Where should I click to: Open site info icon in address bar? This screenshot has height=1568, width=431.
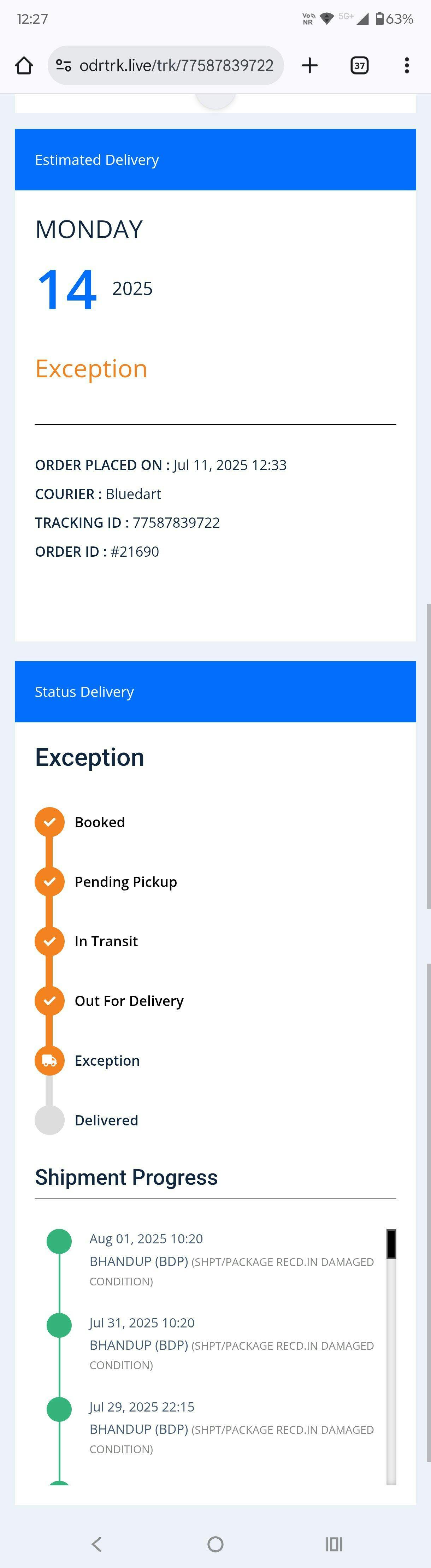click(63, 65)
